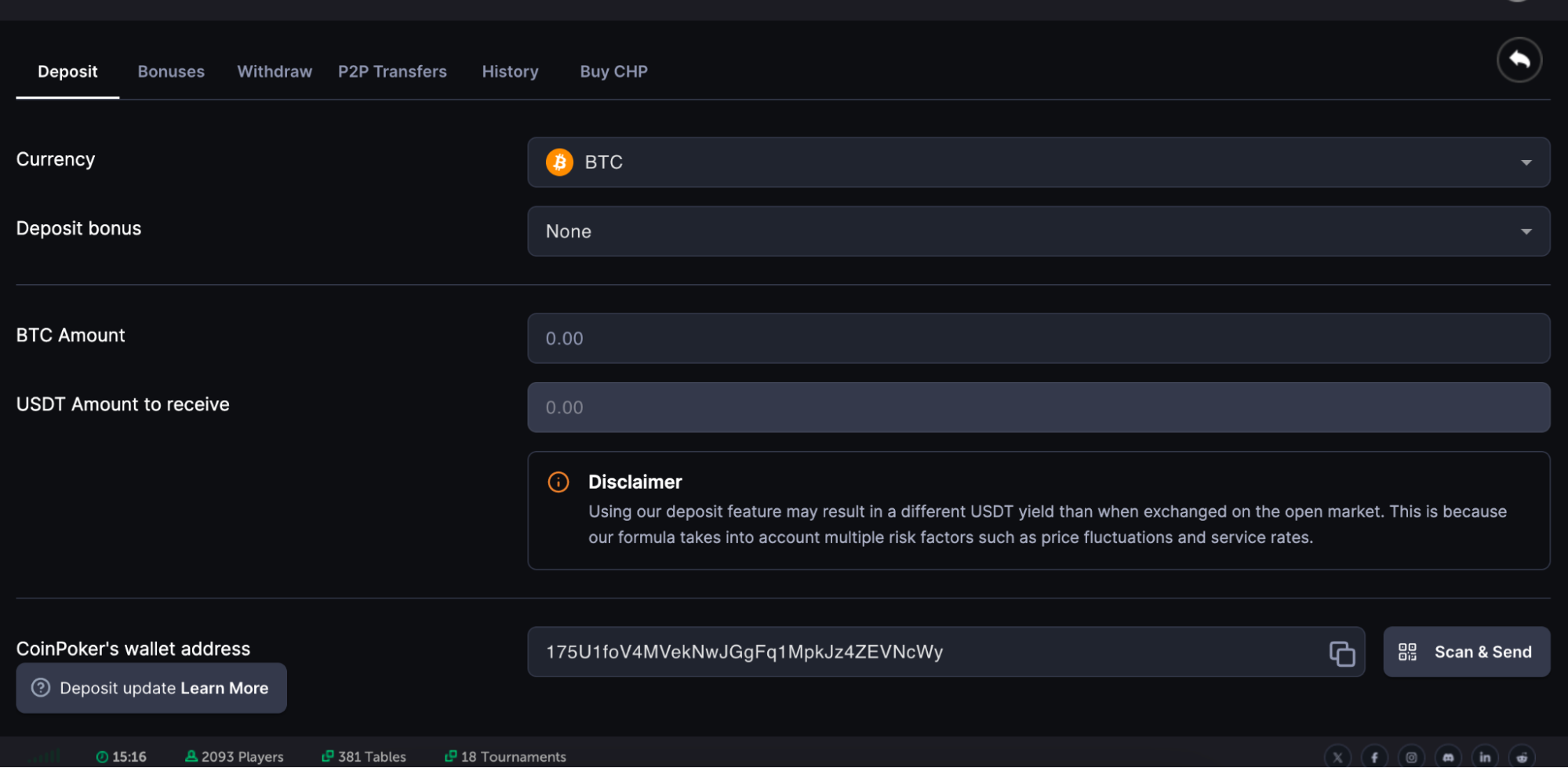Viewport: 1568px width, 768px height.
Task: Switch to the Withdraw tab
Action: 275,71
